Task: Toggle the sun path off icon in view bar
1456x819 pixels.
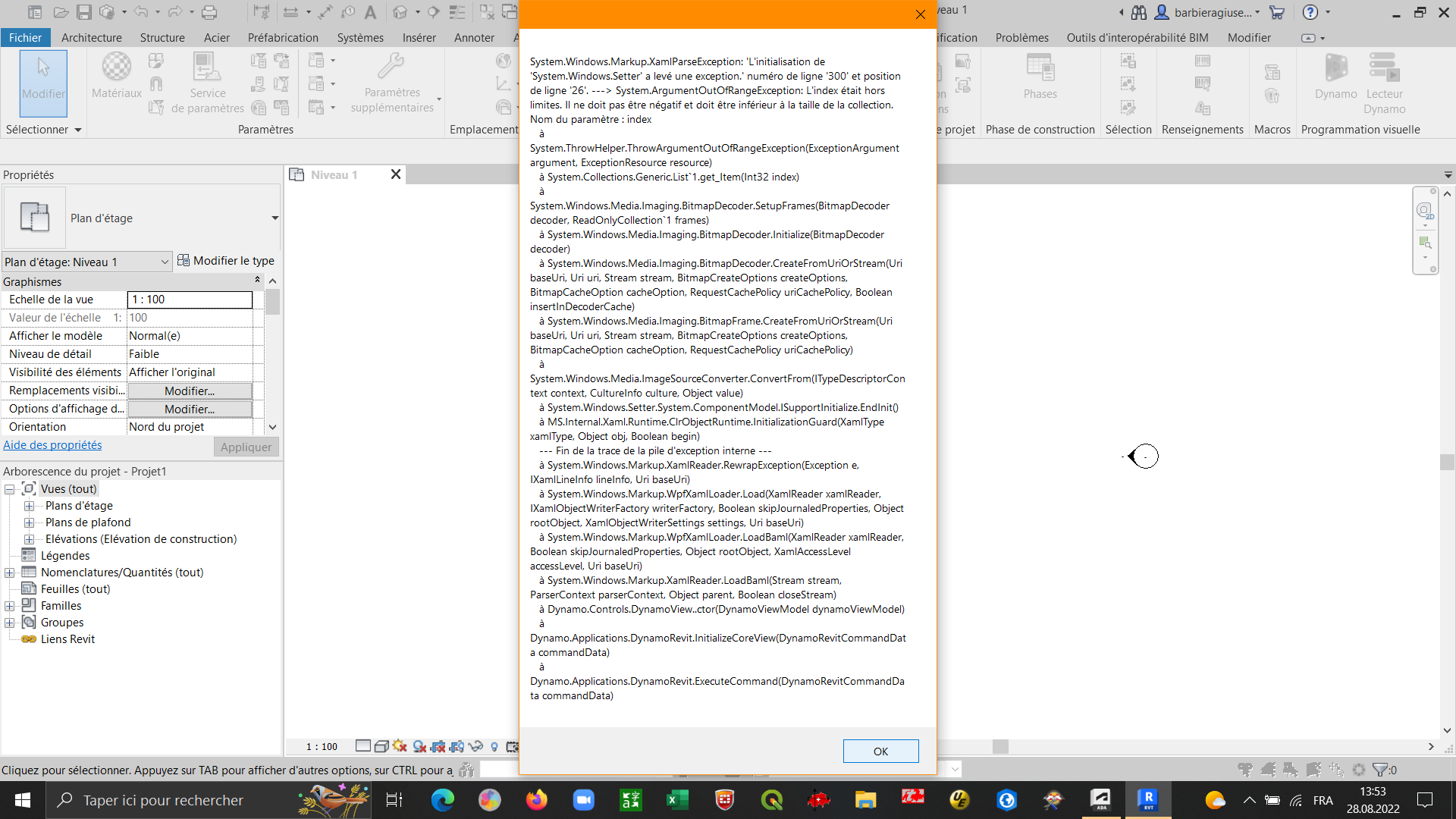Action: click(400, 746)
